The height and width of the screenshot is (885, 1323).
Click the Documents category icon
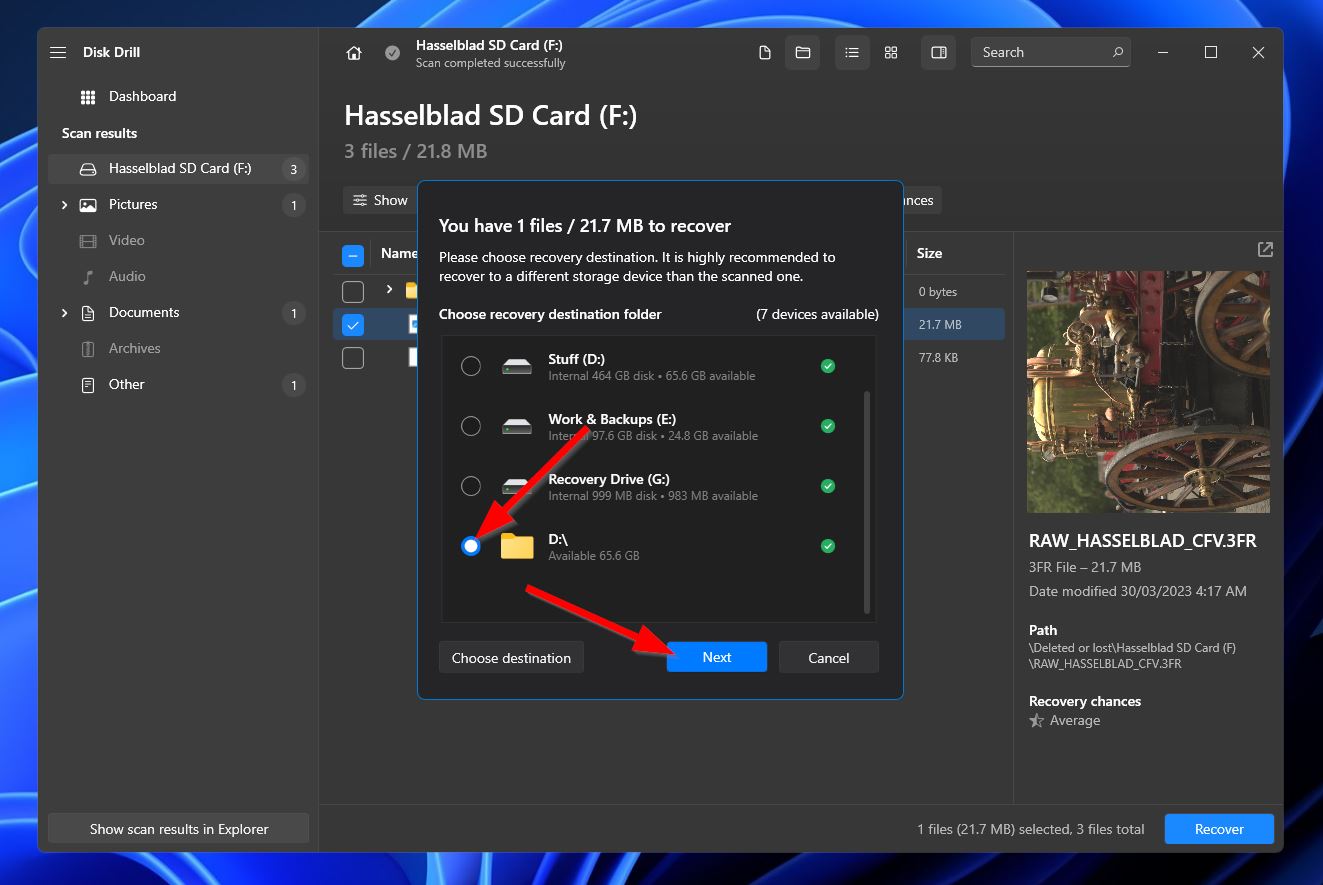pyautogui.click(x=88, y=313)
